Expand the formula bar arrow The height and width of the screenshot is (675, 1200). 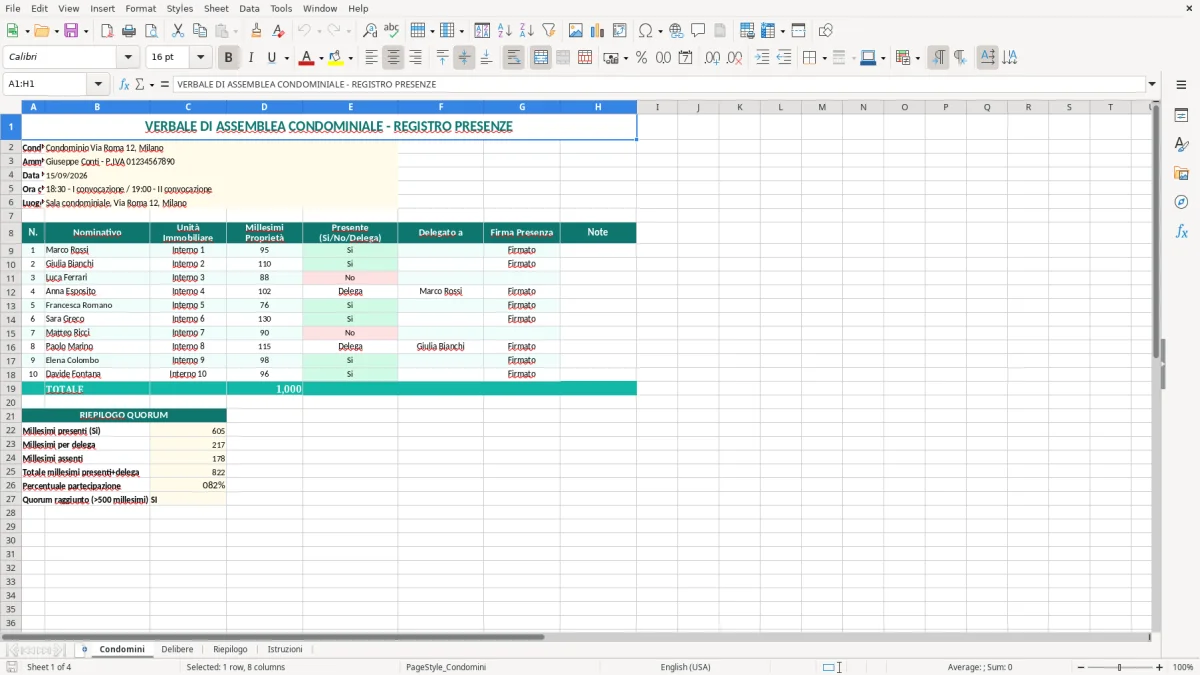point(1152,84)
